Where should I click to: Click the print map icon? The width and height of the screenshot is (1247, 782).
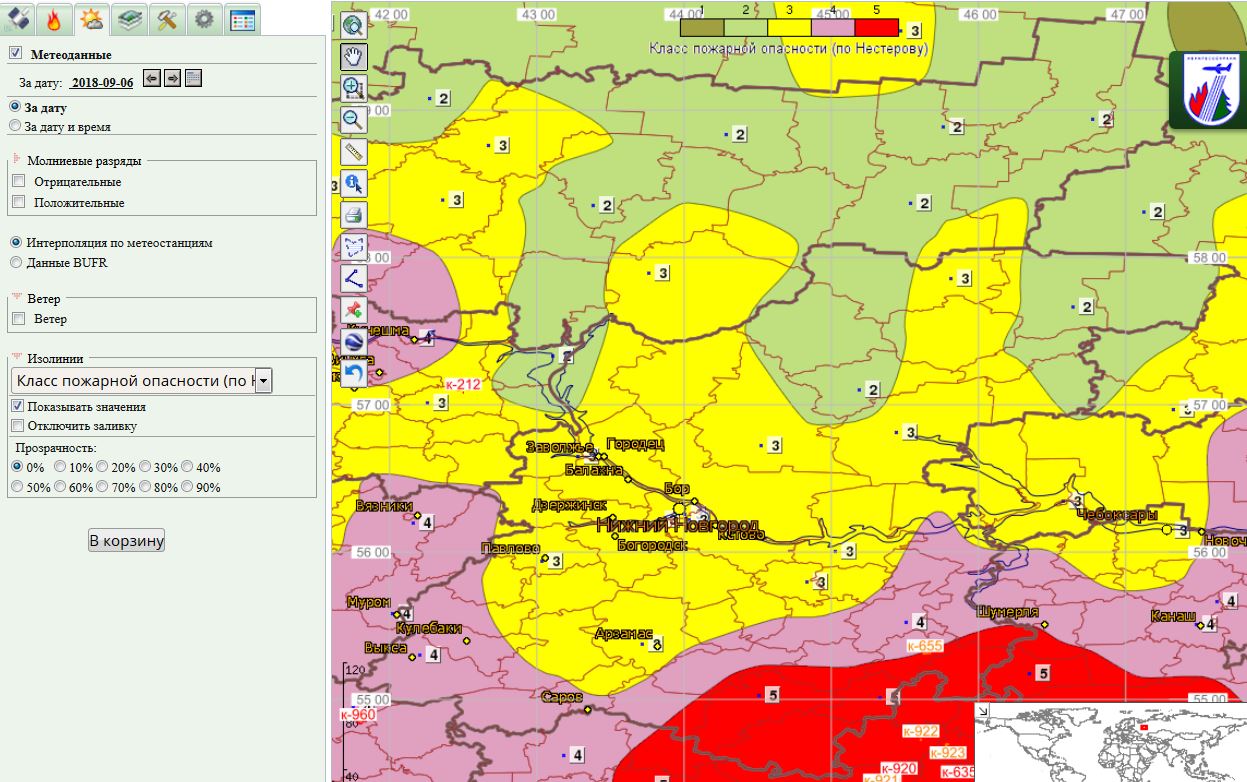coord(354,214)
